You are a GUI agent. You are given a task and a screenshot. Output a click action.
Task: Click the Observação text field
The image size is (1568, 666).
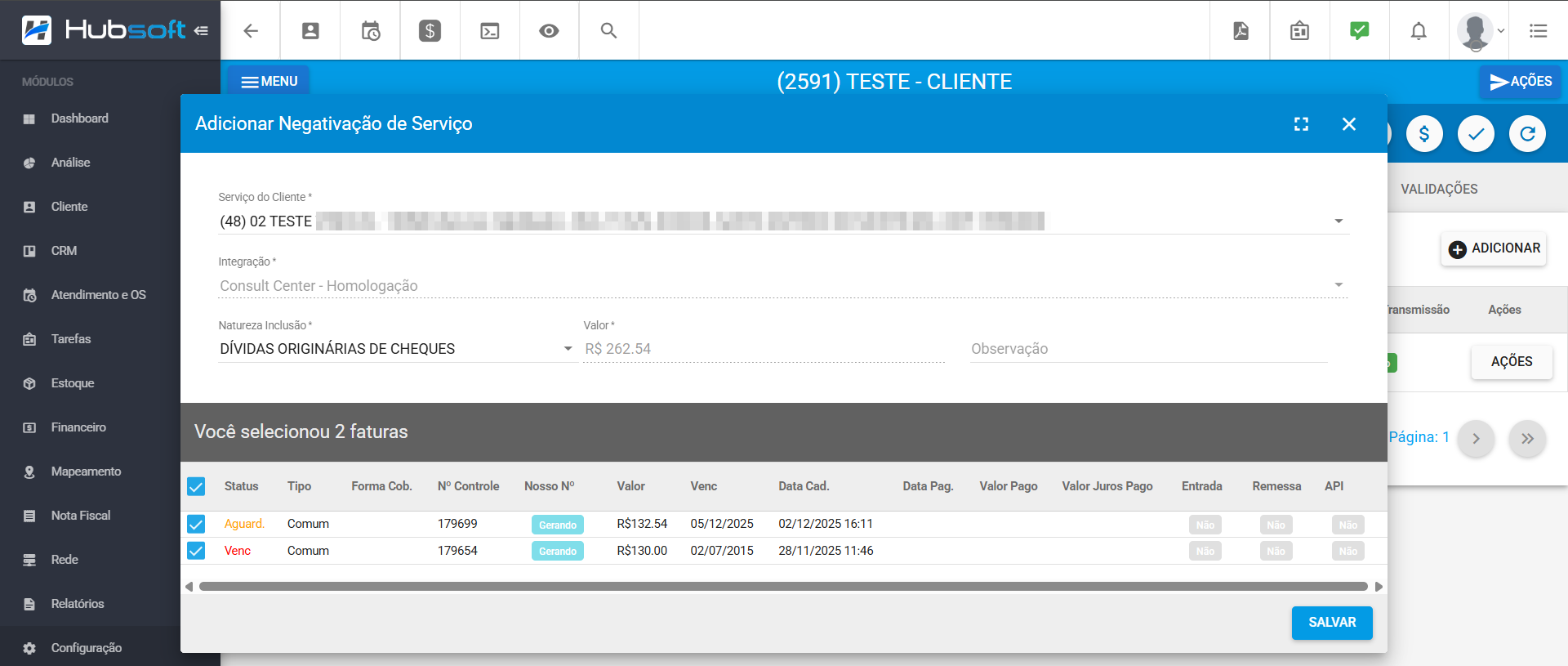click(1147, 349)
